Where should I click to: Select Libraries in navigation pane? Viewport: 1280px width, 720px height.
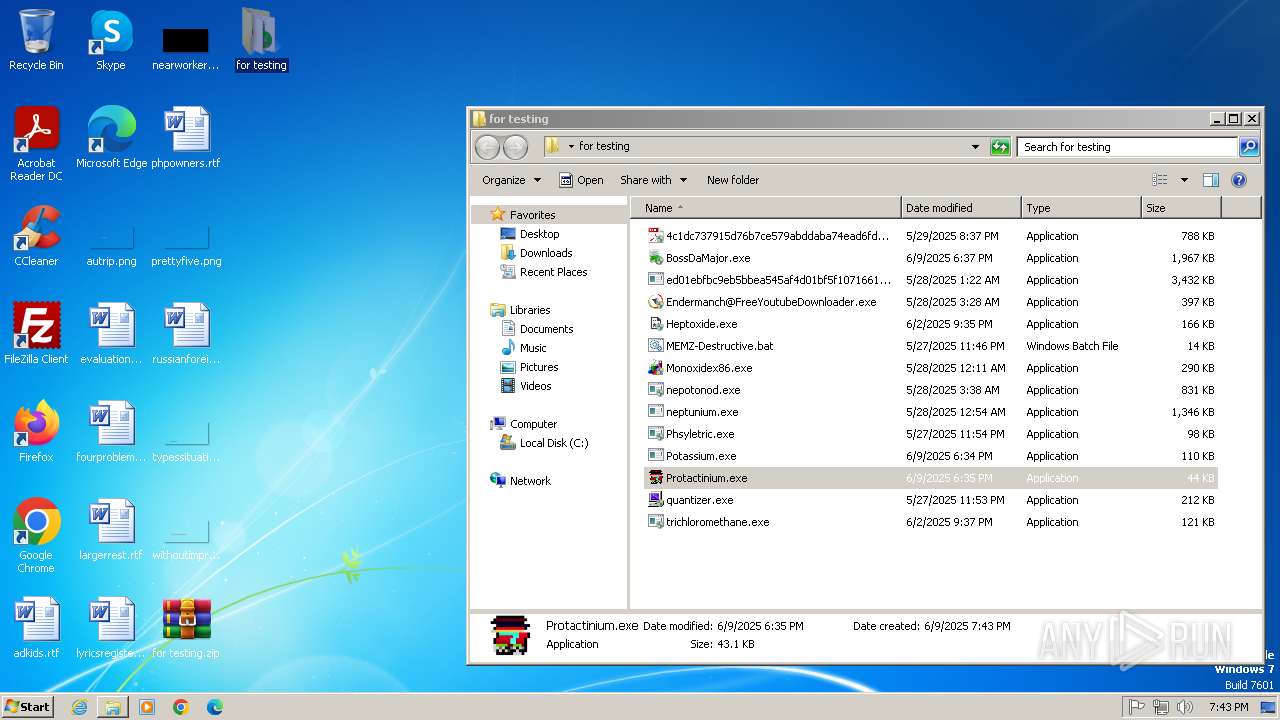coord(530,310)
